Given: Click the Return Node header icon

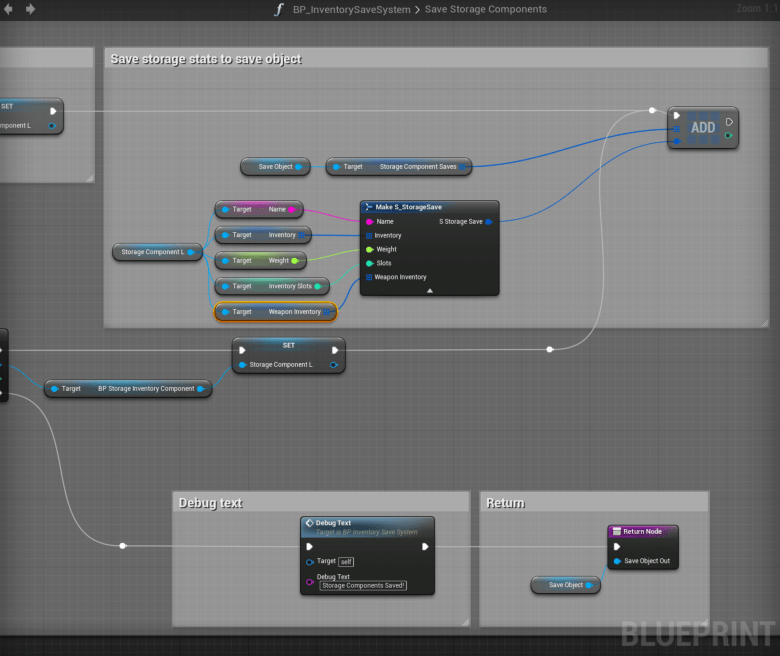Looking at the screenshot, I should click(x=616, y=531).
